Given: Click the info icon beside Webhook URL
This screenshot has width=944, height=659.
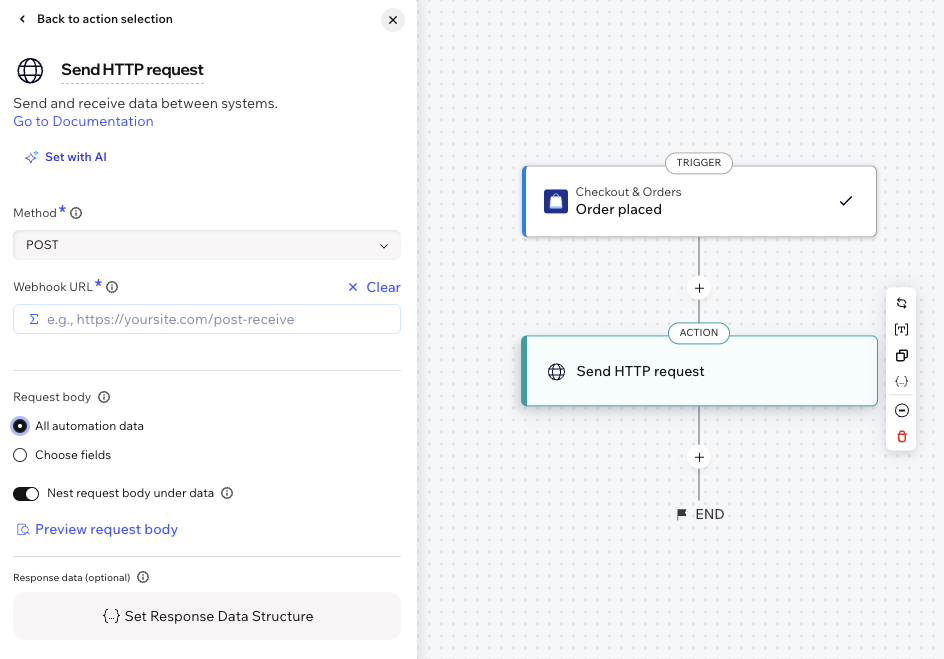Looking at the screenshot, I should (112, 287).
